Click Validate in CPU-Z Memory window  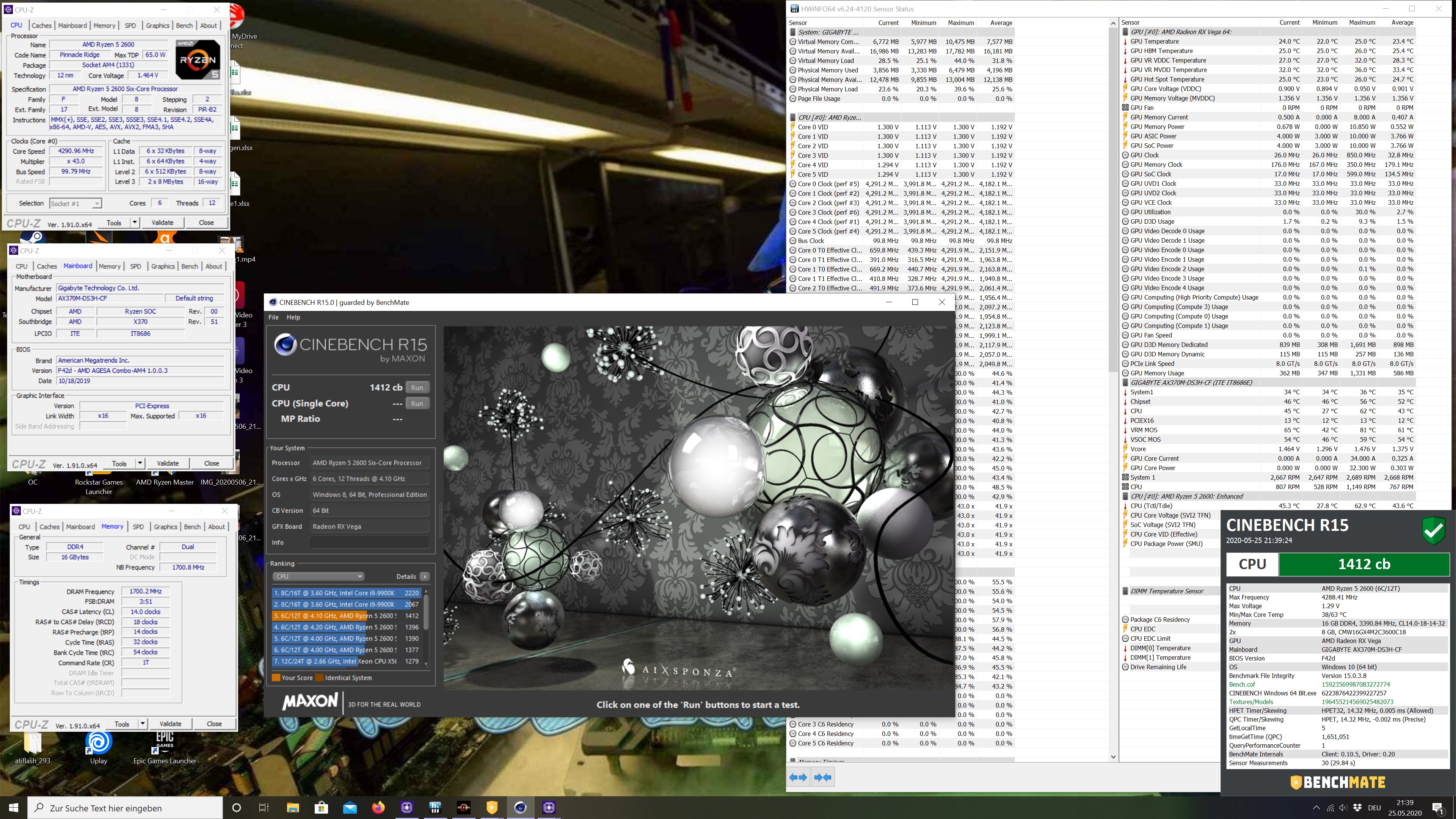coord(170,723)
